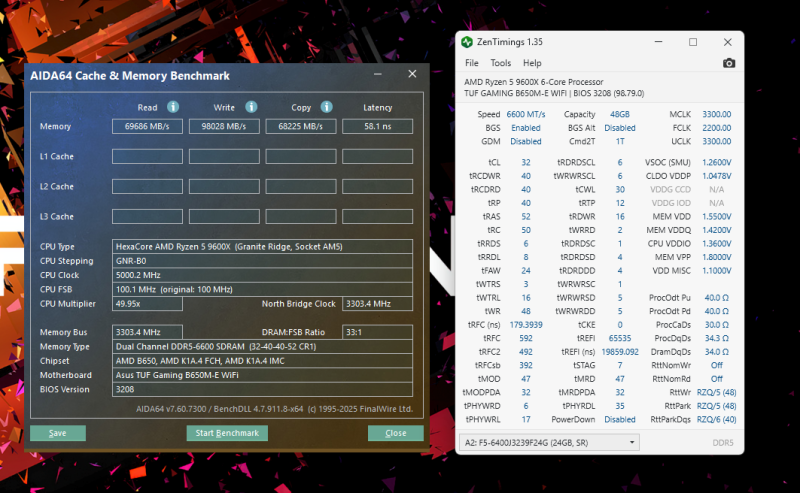Expand the A2 memory module dropdown
Screen dimensions: 800x493
tap(549, 442)
